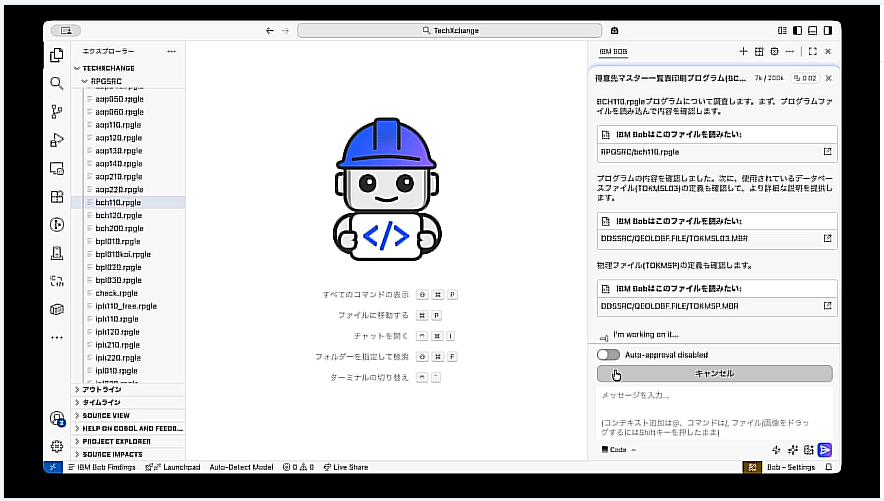The height and width of the screenshot is (501, 884).
Task: Go back with the left arrow
Action: pyautogui.click(x=269, y=30)
